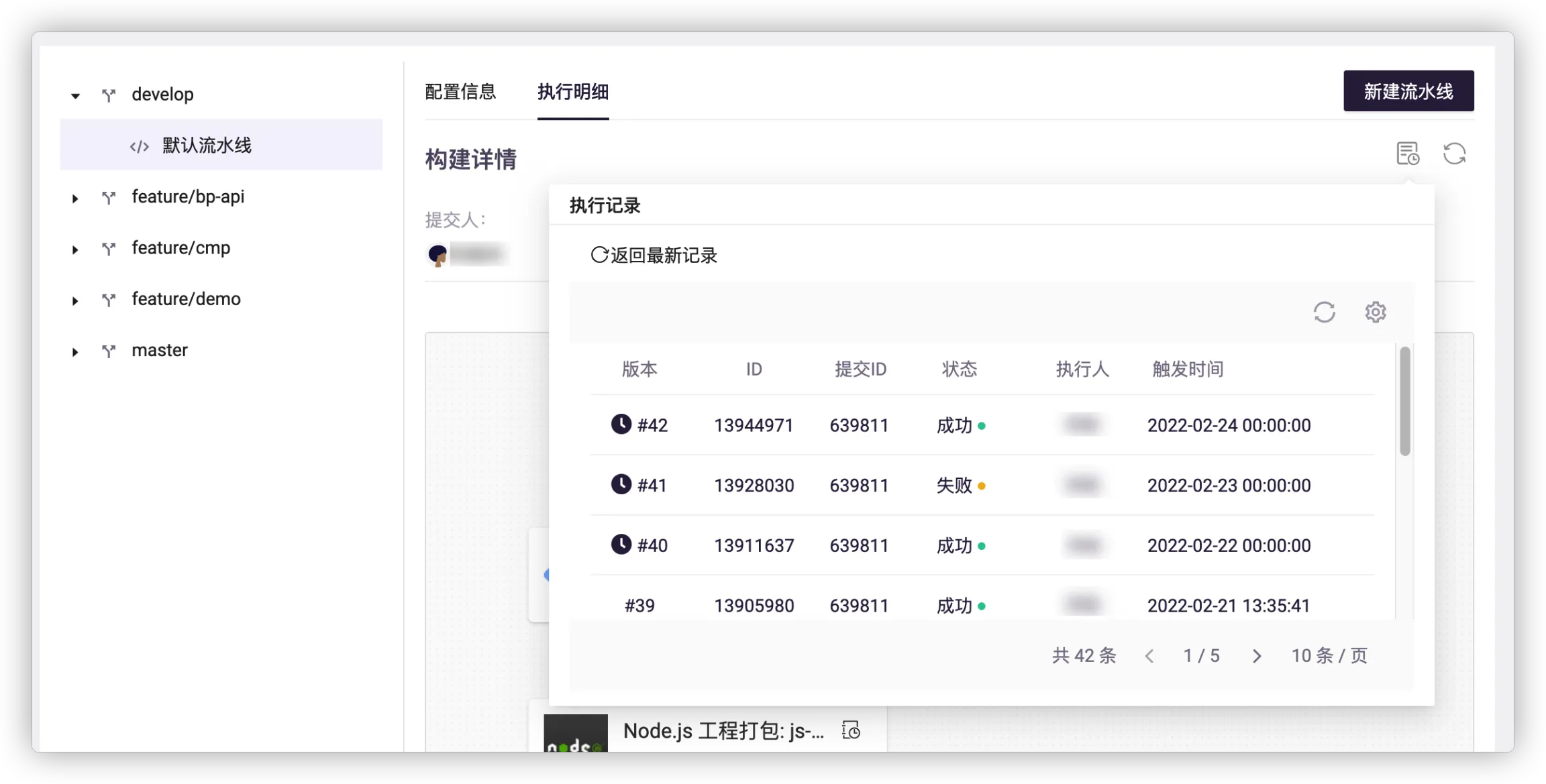
Task: Switch to the 配置信息 tab
Action: (460, 92)
